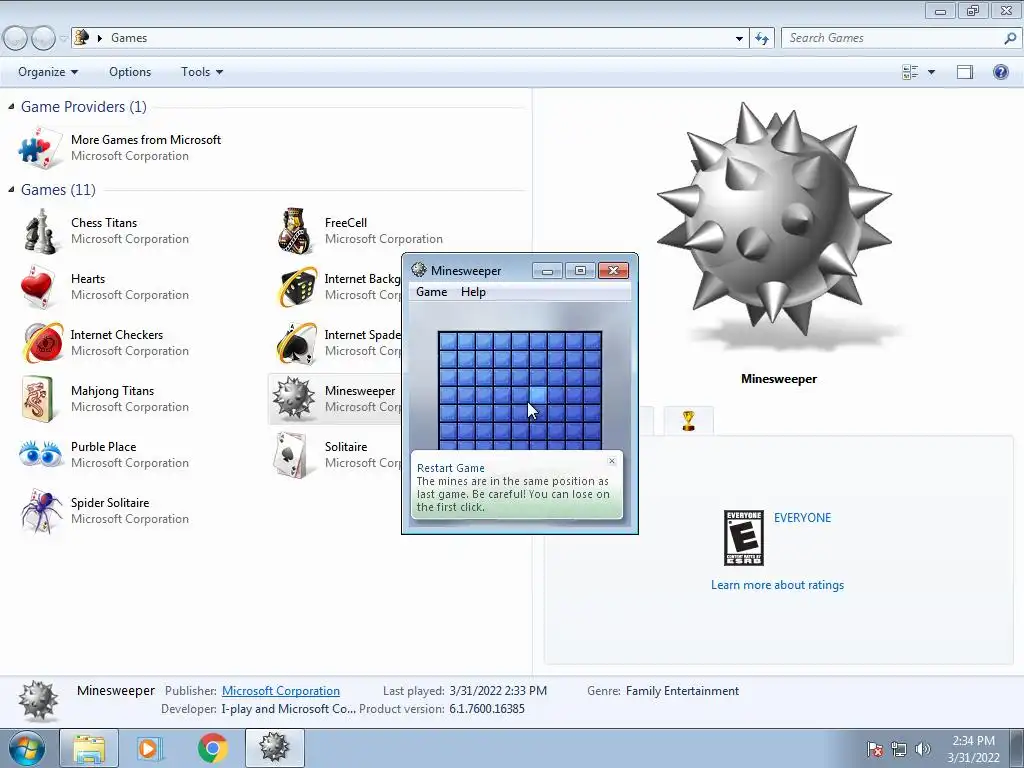Image resolution: width=1024 pixels, height=768 pixels.
Task: Click Action Center flag in system tray
Action: click(x=874, y=748)
